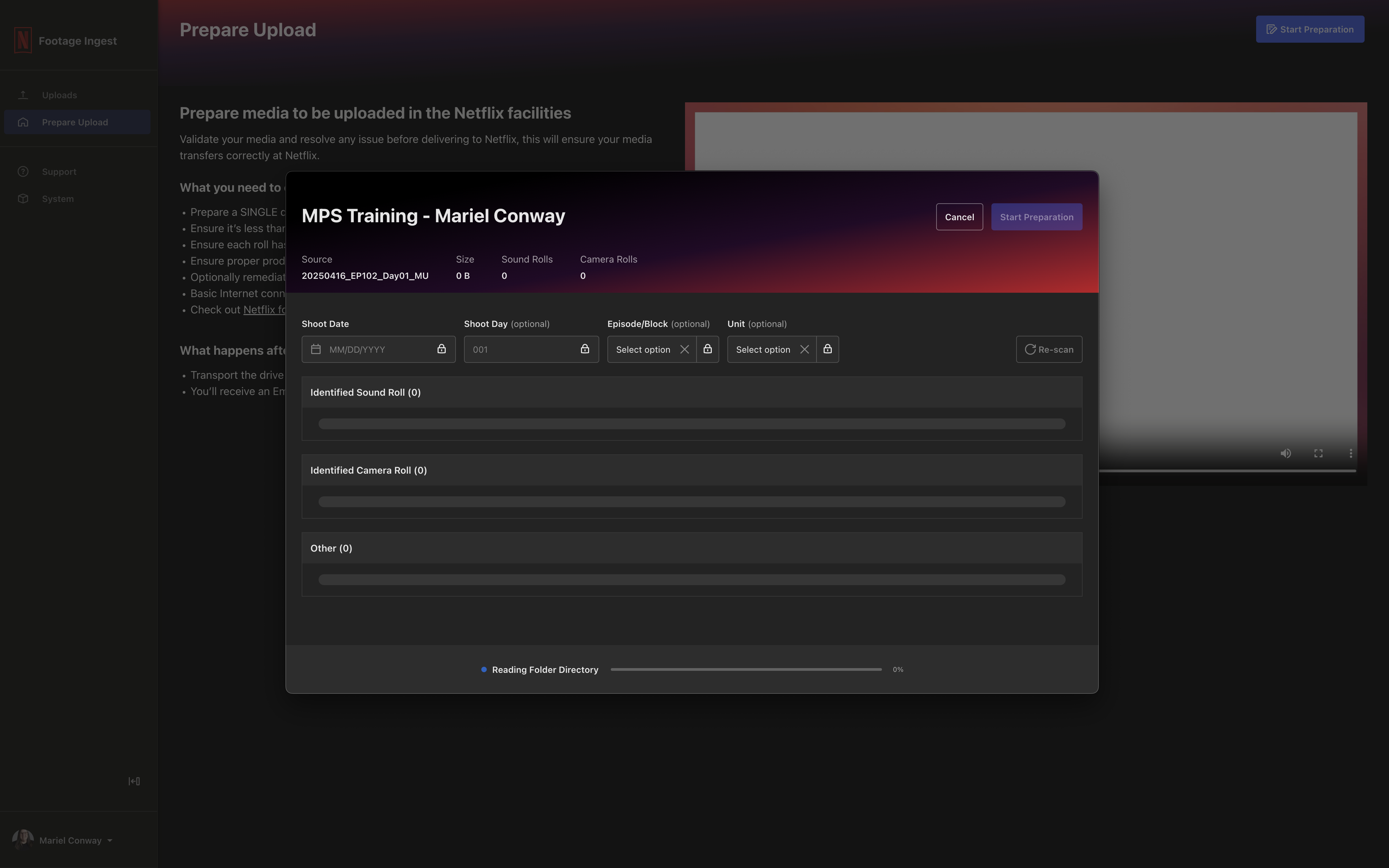Click the source name 20250416_EP102_Day01_MU
Viewport: 1389px width, 868px height.
click(x=365, y=275)
